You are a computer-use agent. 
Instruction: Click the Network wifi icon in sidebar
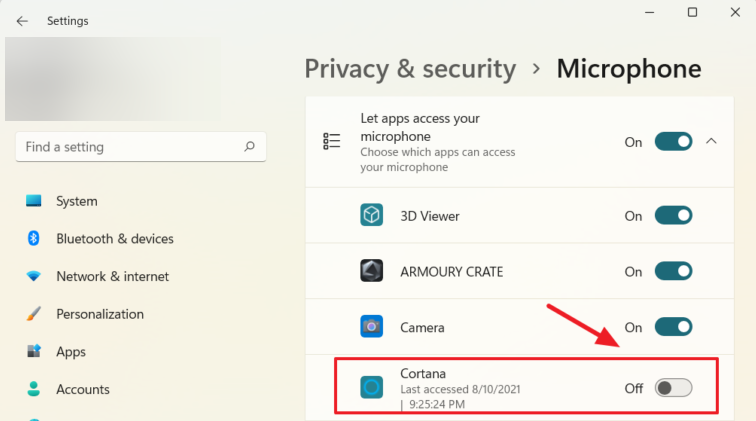[33, 276]
